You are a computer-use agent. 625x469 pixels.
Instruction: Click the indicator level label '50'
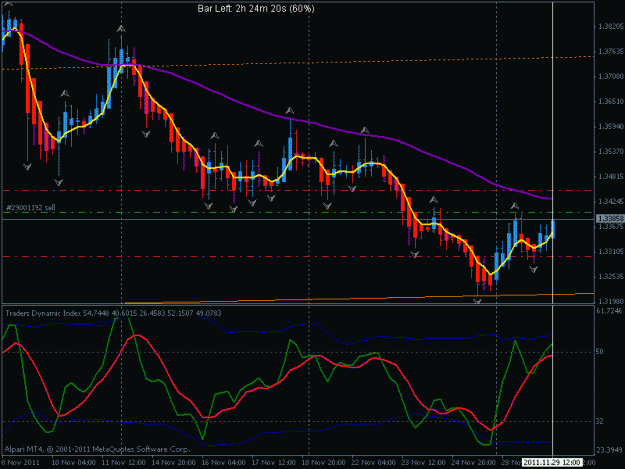tap(599, 351)
